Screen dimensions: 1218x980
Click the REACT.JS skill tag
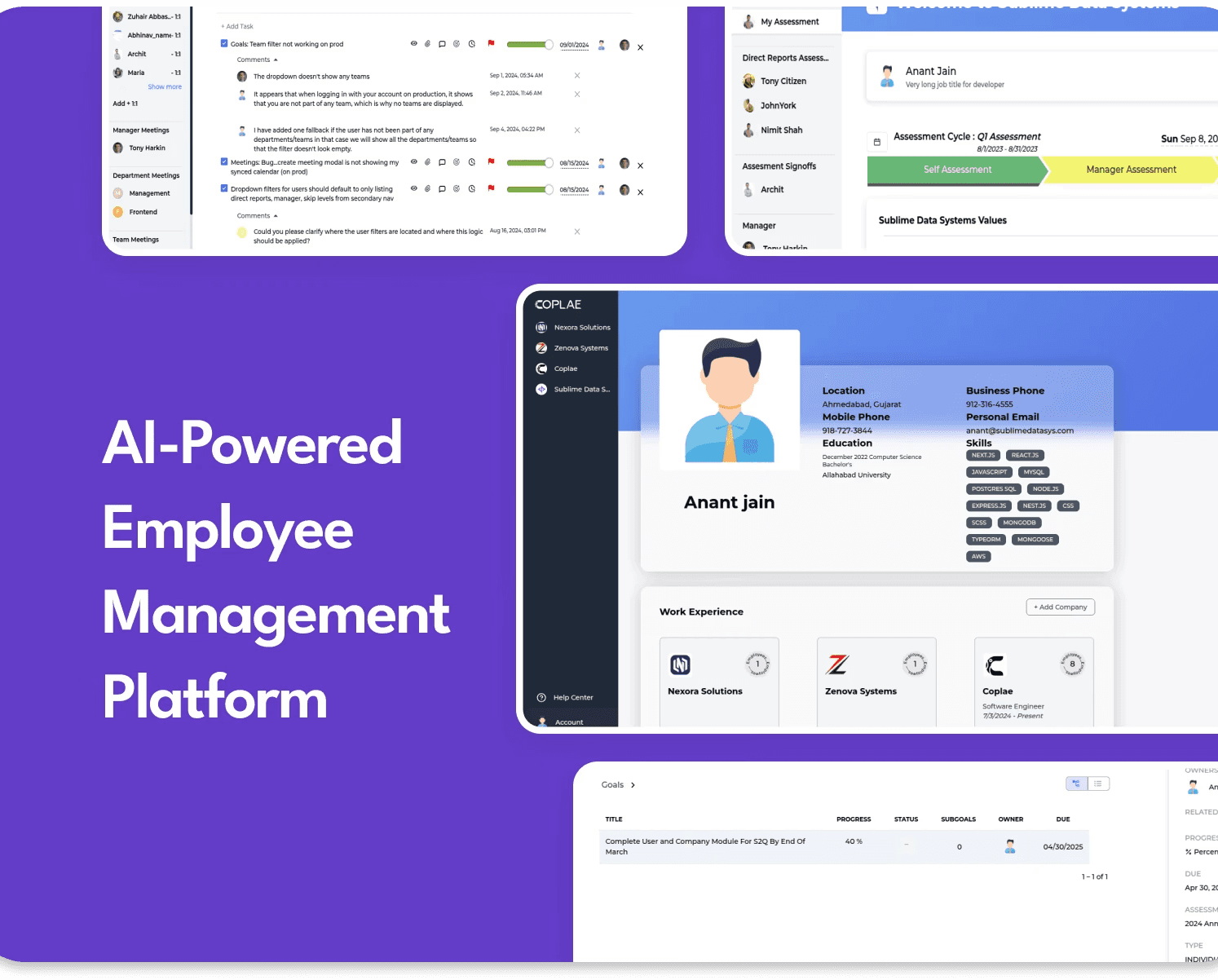pos(1025,456)
